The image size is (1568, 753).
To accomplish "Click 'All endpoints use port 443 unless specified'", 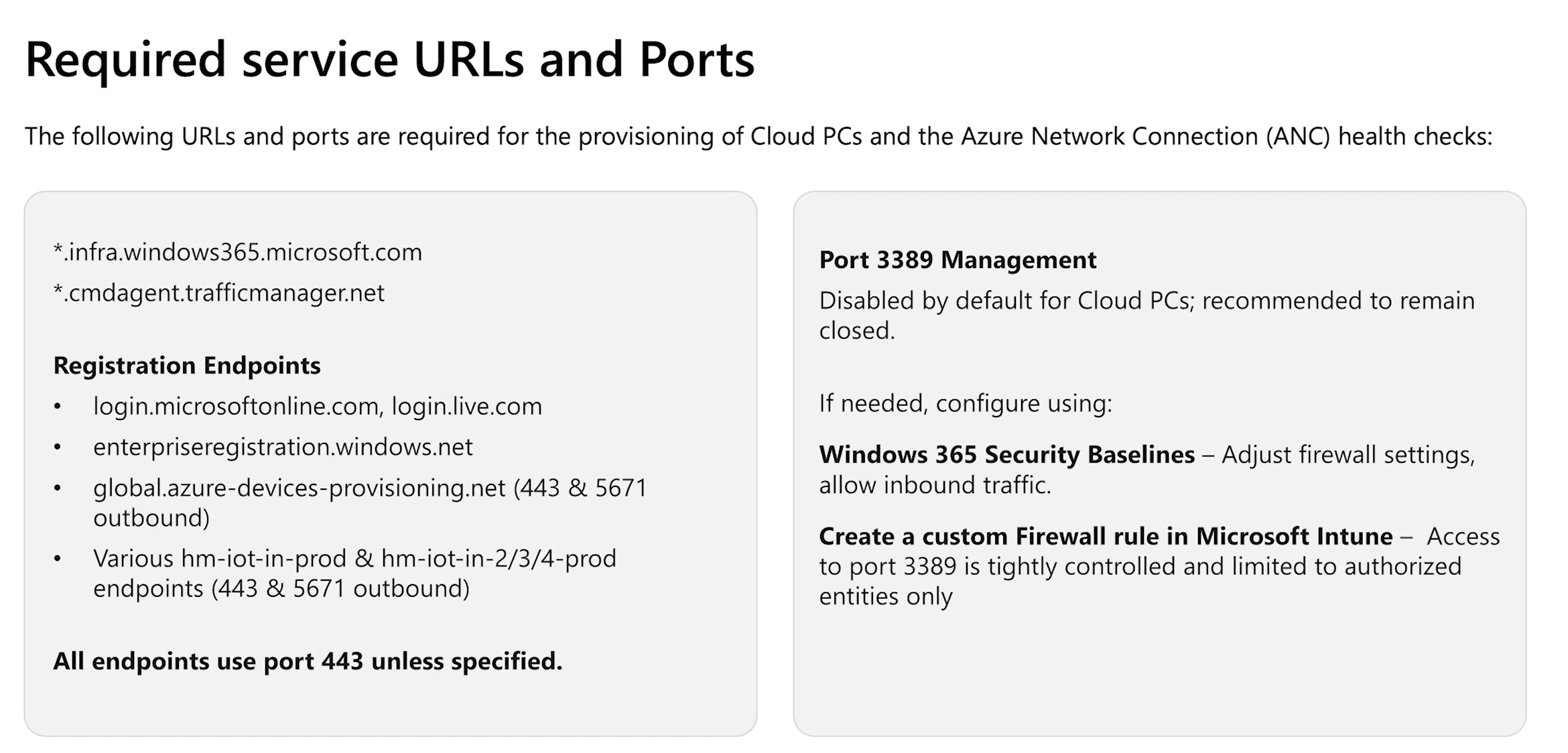I will coord(308,661).
